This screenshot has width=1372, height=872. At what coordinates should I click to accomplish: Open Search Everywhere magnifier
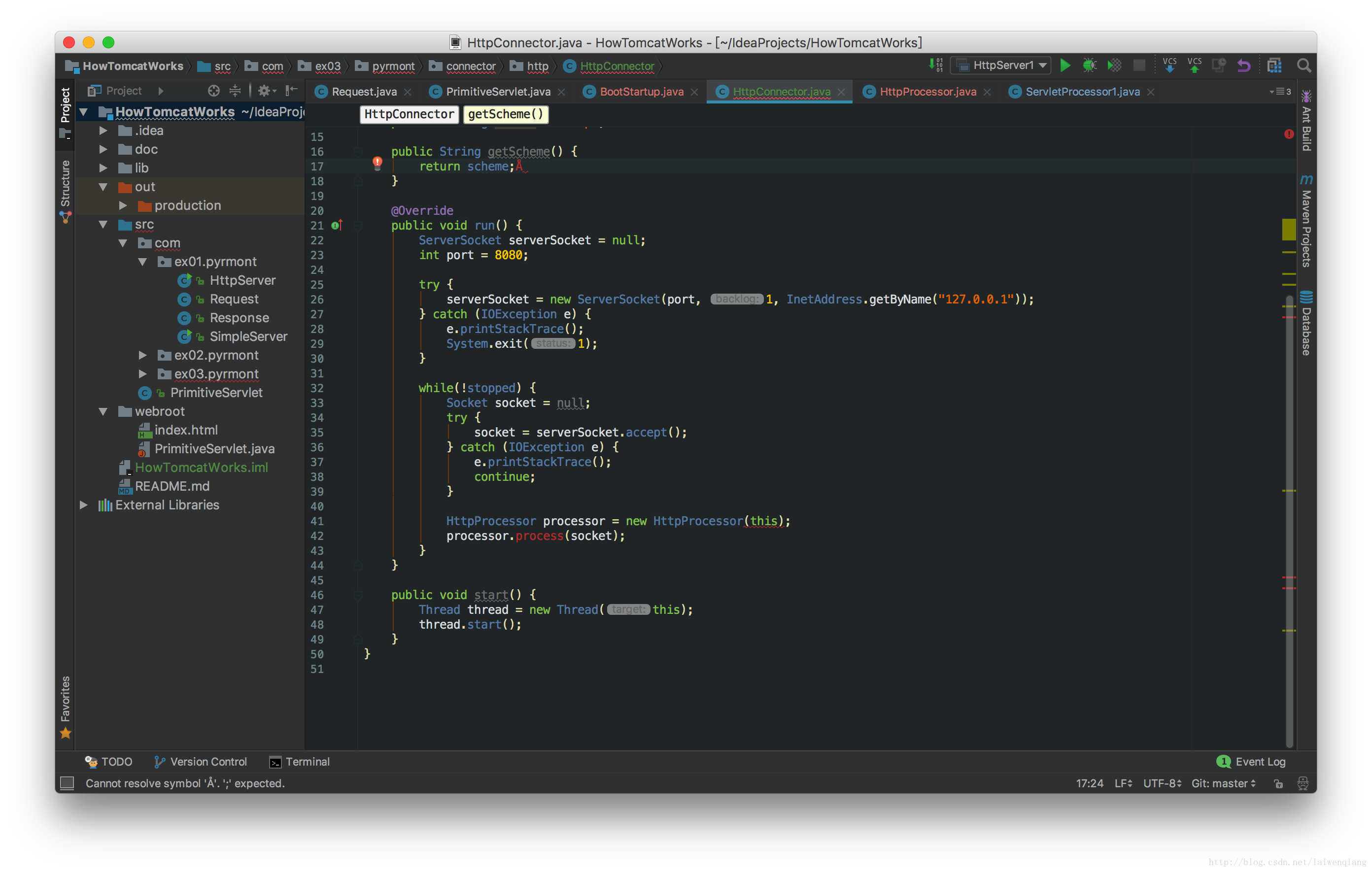click(1303, 66)
